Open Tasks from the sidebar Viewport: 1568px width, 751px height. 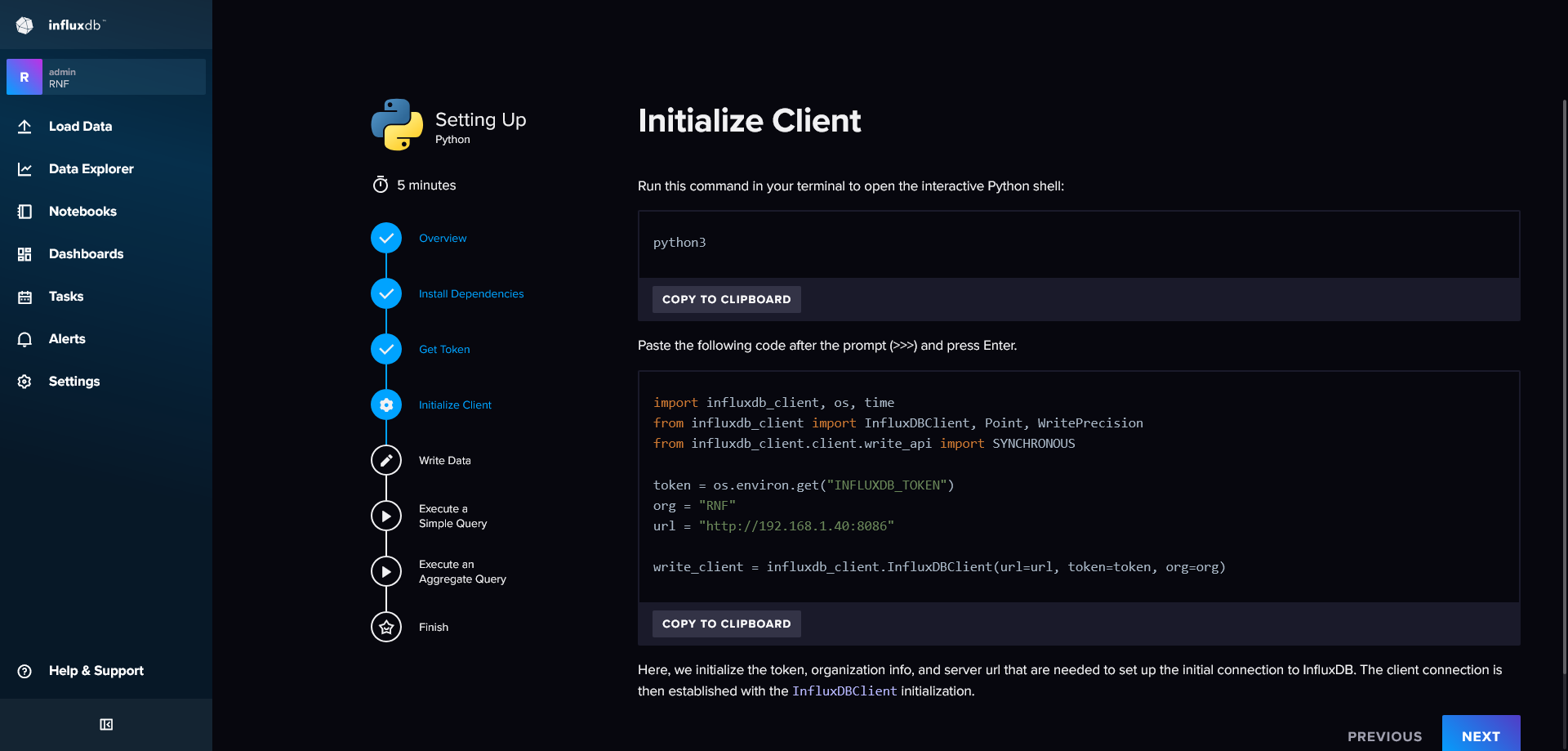pos(66,297)
